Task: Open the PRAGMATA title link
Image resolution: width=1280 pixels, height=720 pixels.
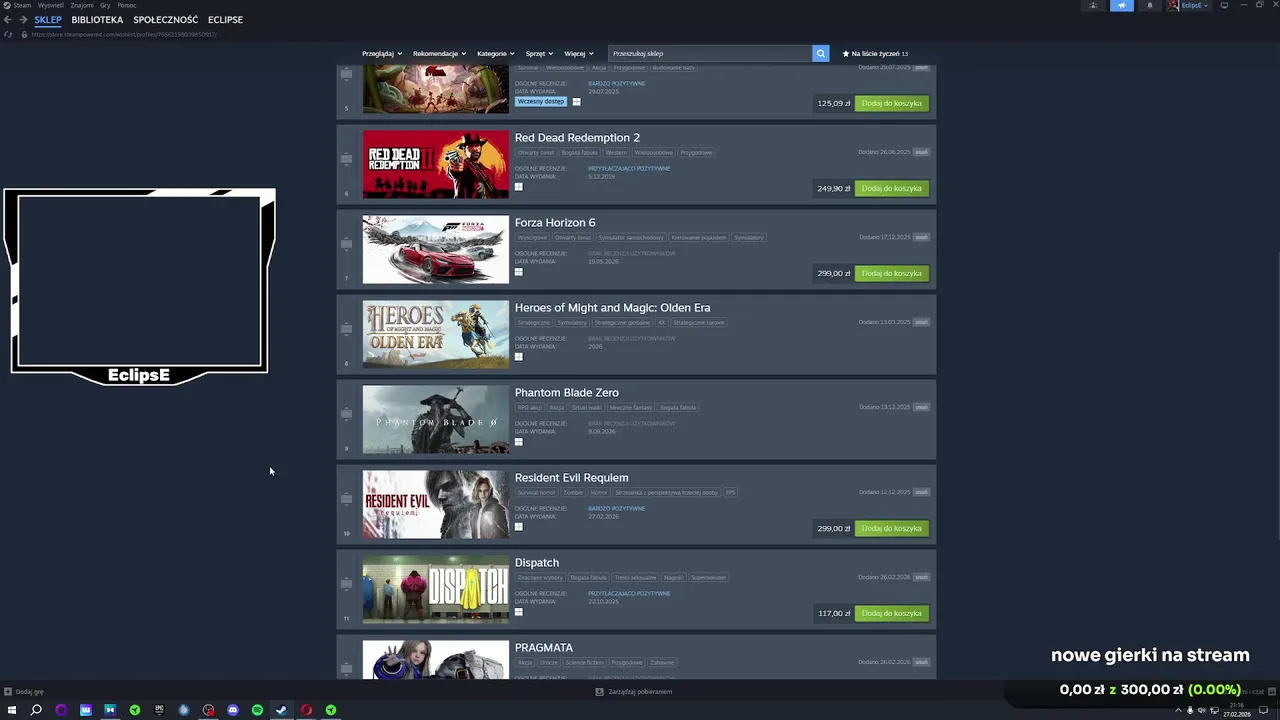Action: click(x=544, y=648)
